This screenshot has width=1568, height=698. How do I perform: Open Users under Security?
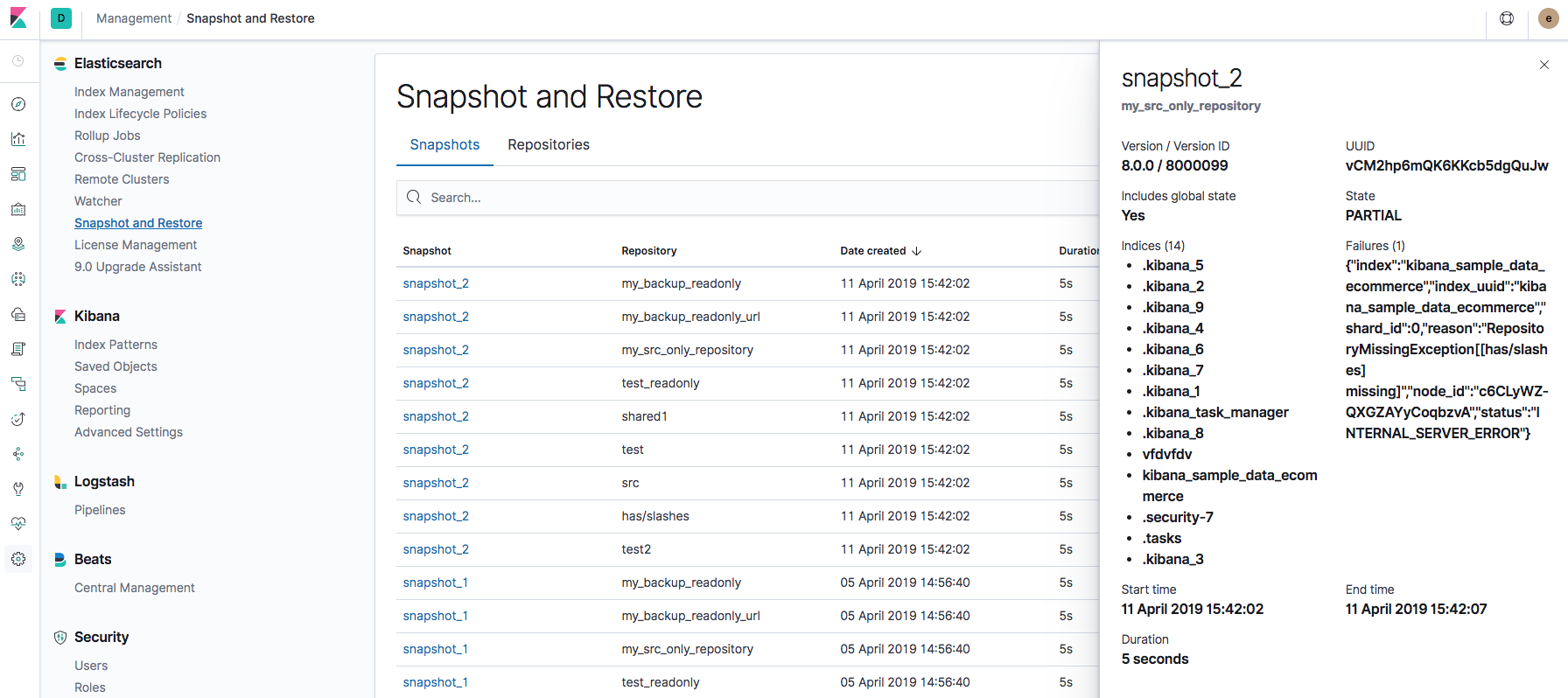[x=91, y=666]
